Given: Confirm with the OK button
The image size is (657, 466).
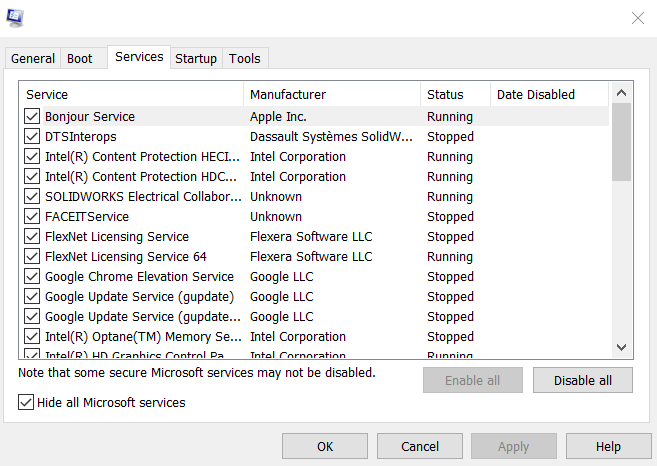Looking at the screenshot, I should (x=325, y=446).
